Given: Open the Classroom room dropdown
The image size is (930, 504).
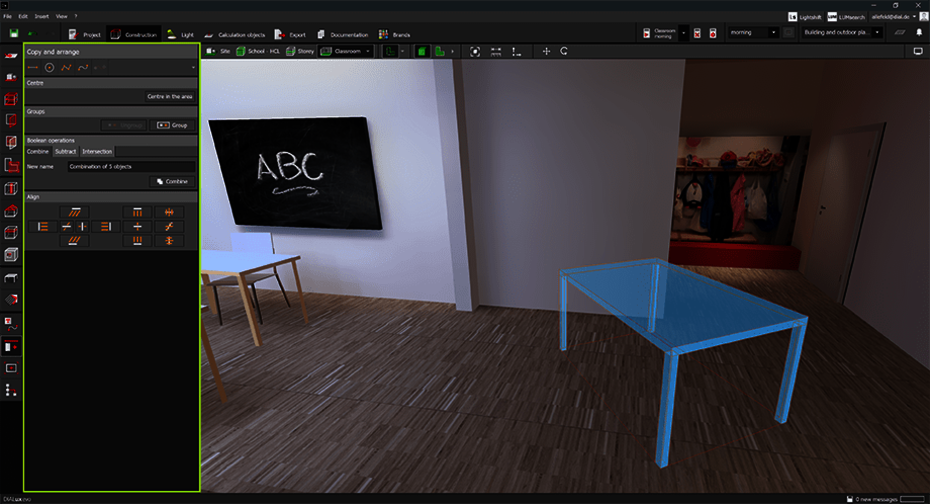Looking at the screenshot, I should (x=346, y=51).
